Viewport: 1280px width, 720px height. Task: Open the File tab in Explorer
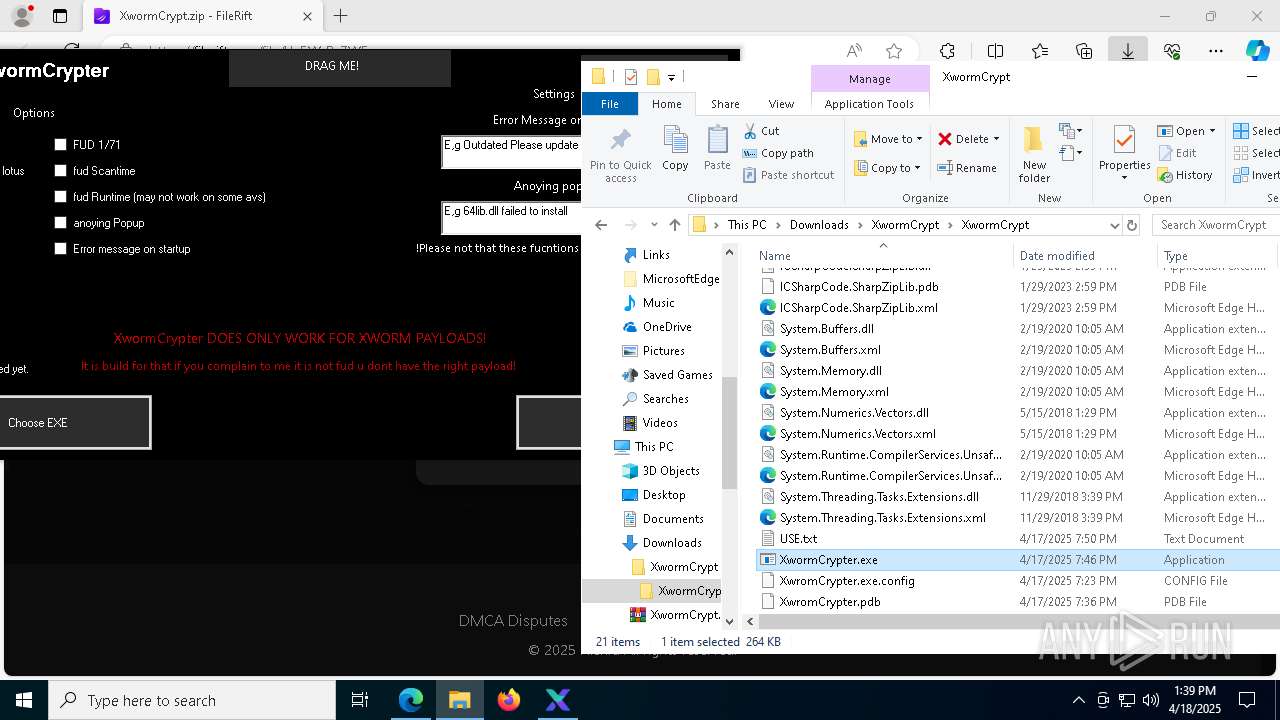click(x=609, y=104)
